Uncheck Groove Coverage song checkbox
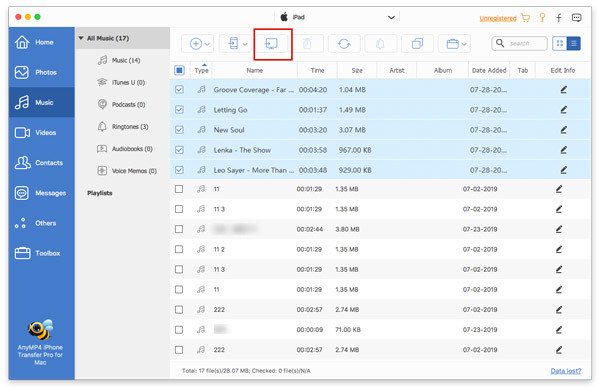The image size is (600, 390). [x=179, y=90]
